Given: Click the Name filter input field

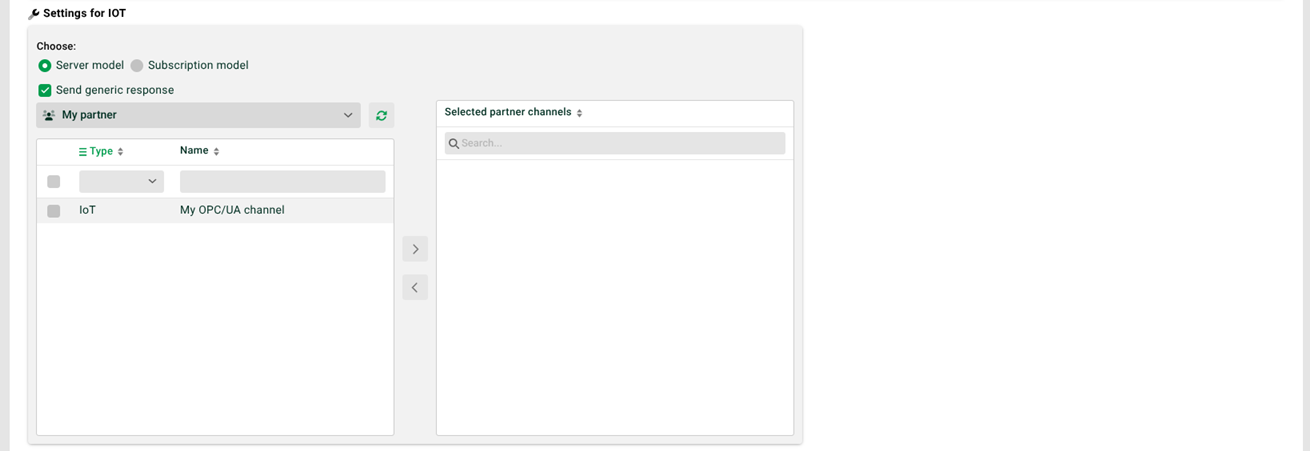Looking at the screenshot, I should point(282,181).
